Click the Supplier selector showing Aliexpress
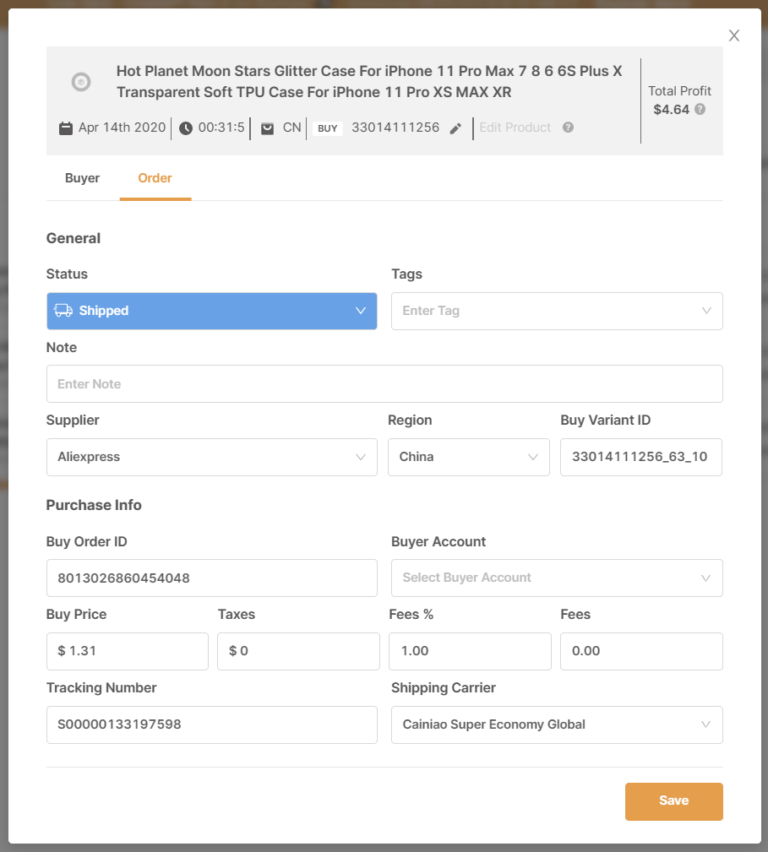 tap(211, 457)
